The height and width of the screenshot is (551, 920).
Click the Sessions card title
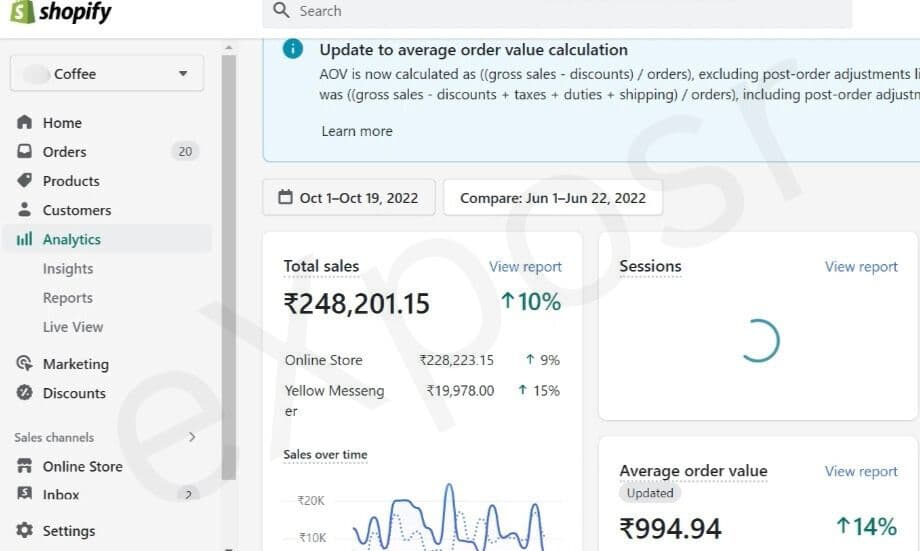tap(651, 266)
